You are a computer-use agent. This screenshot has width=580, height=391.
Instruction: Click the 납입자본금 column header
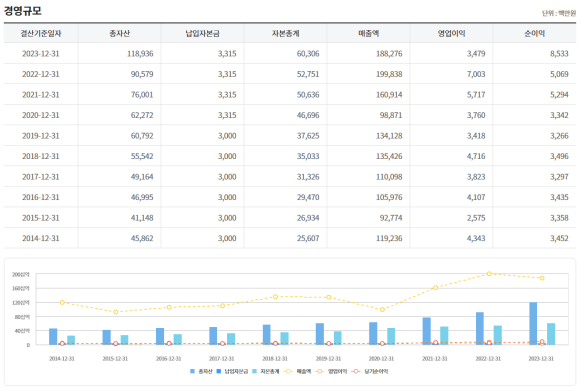[x=202, y=34]
